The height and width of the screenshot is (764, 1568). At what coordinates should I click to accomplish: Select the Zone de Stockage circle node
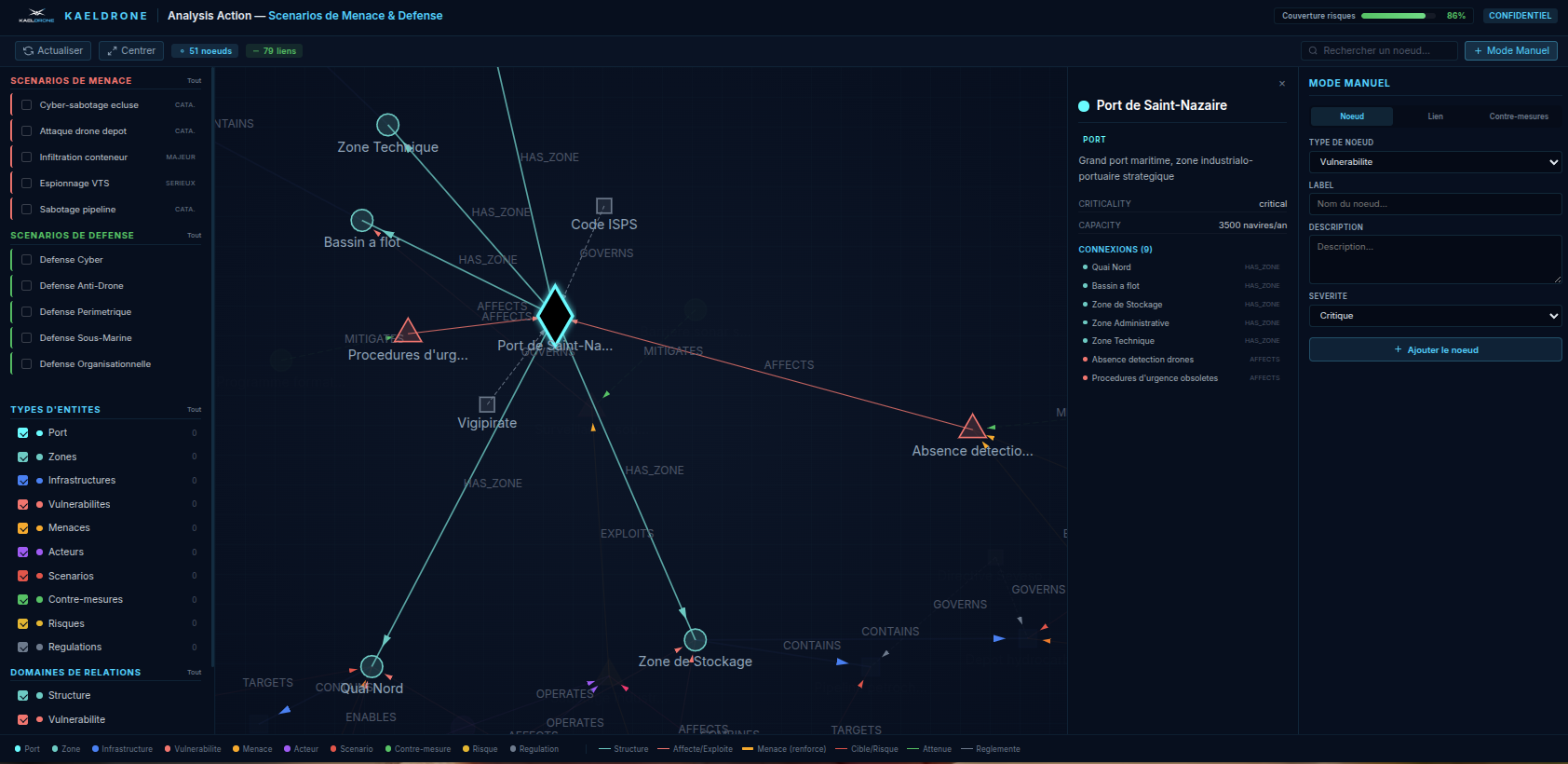tap(696, 640)
